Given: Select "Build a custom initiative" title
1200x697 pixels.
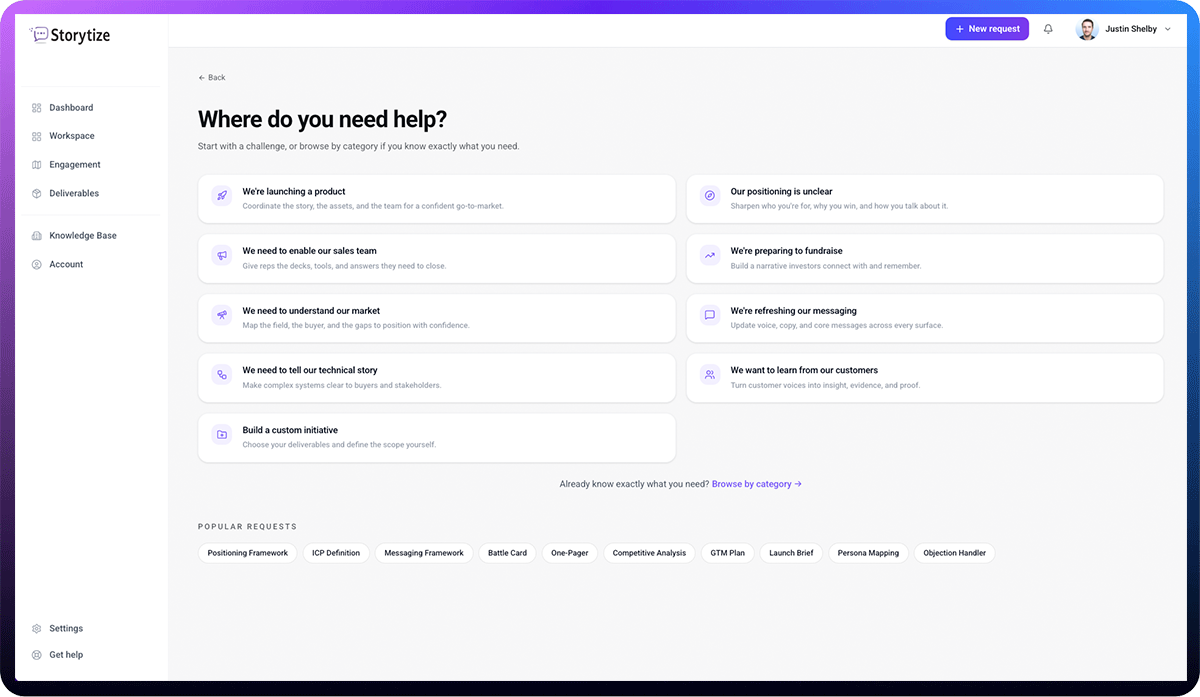Looking at the screenshot, I should (x=290, y=430).
